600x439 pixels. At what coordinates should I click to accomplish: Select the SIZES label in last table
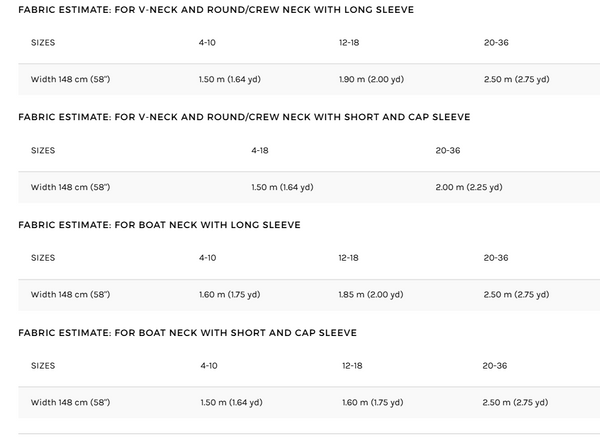(x=43, y=366)
